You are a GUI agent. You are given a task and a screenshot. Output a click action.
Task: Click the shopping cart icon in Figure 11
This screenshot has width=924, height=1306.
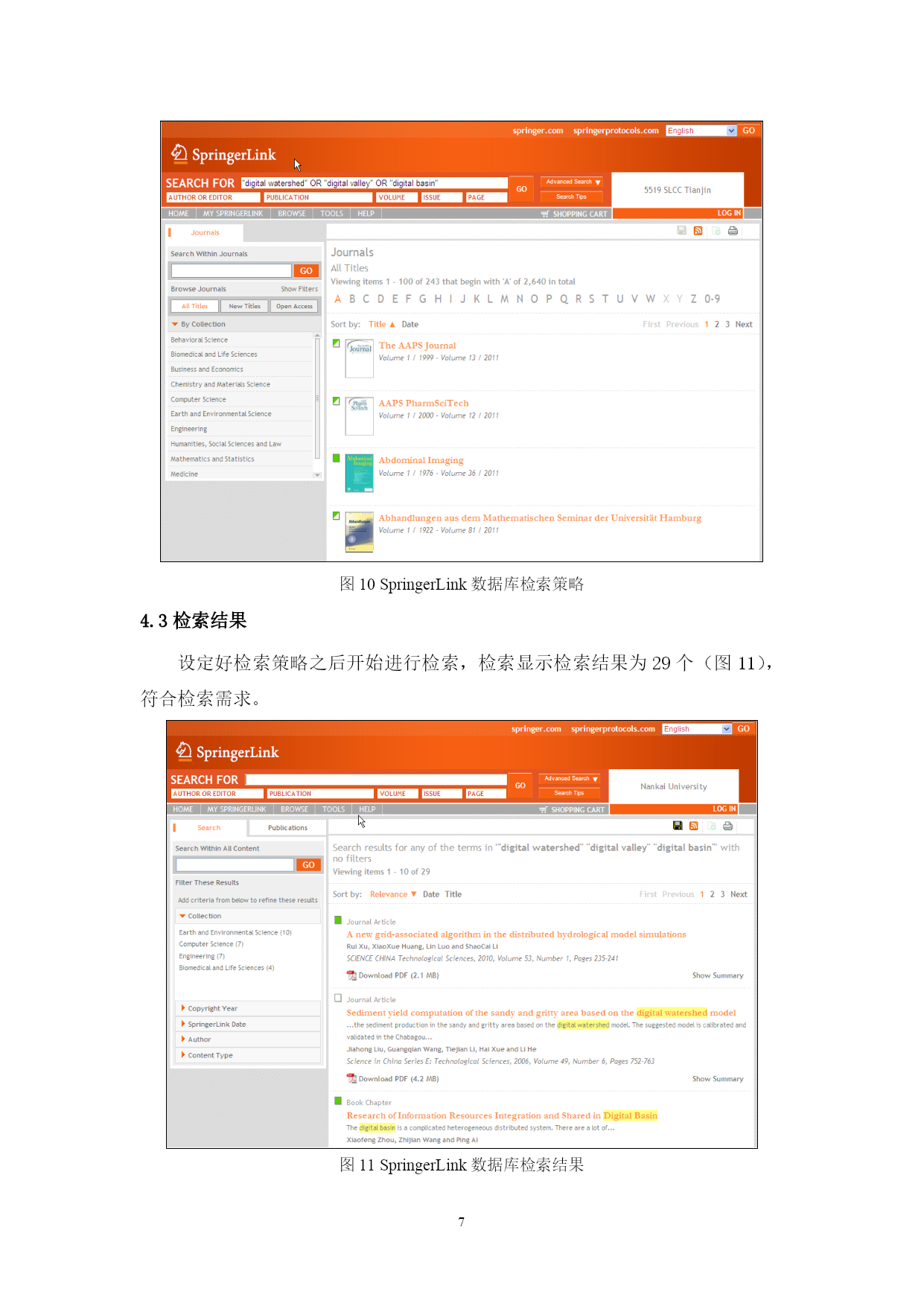coord(544,809)
